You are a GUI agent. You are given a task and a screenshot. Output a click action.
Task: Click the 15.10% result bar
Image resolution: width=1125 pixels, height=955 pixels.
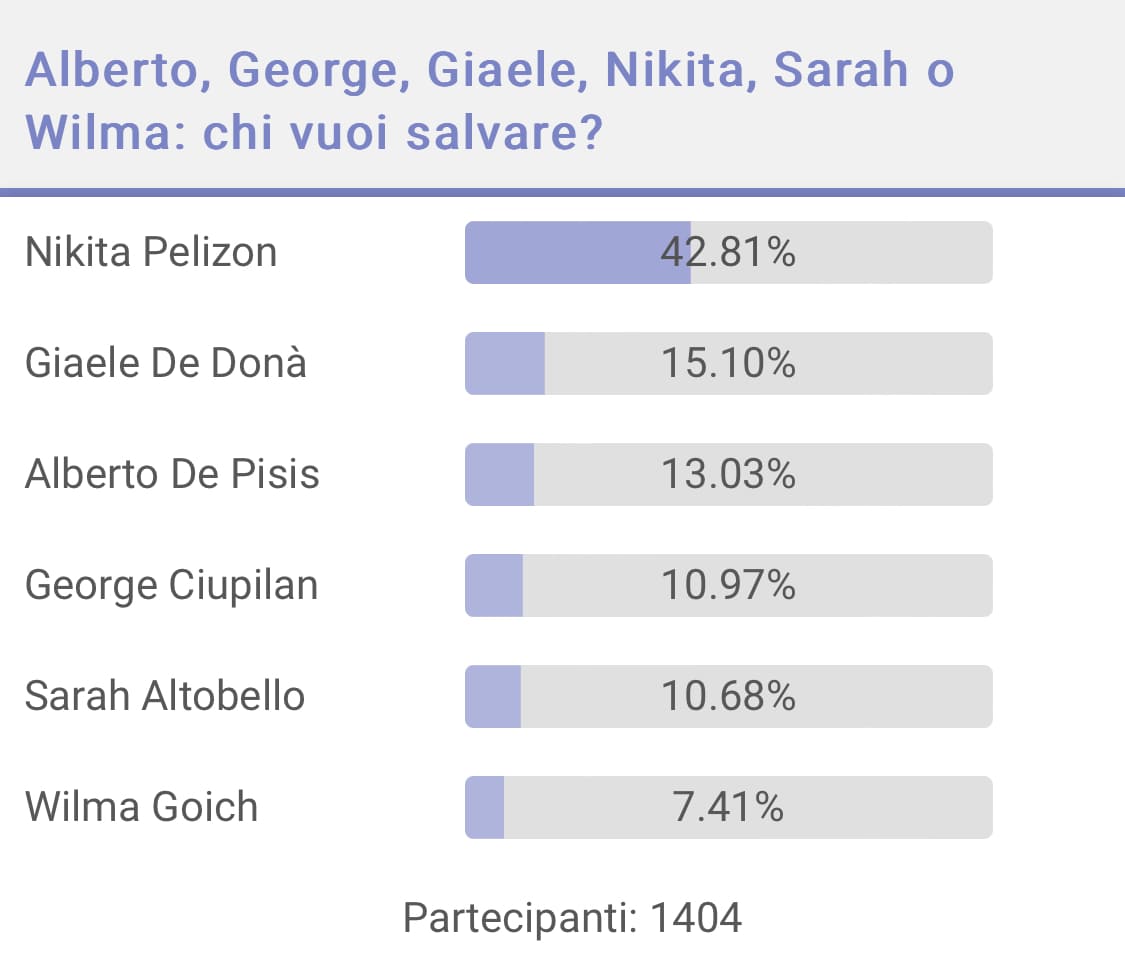[x=728, y=363]
